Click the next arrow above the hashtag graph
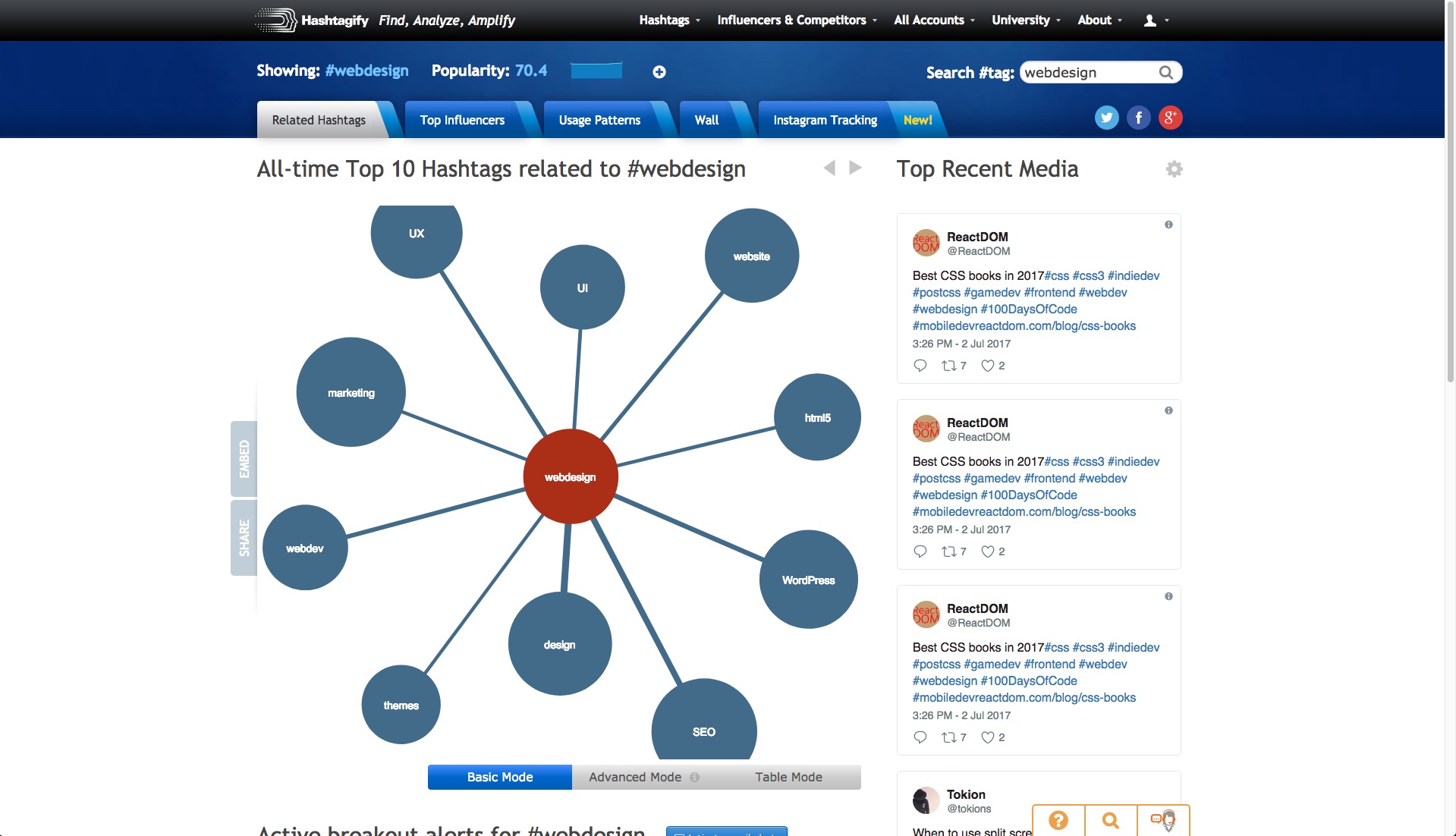 pos(856,168)
